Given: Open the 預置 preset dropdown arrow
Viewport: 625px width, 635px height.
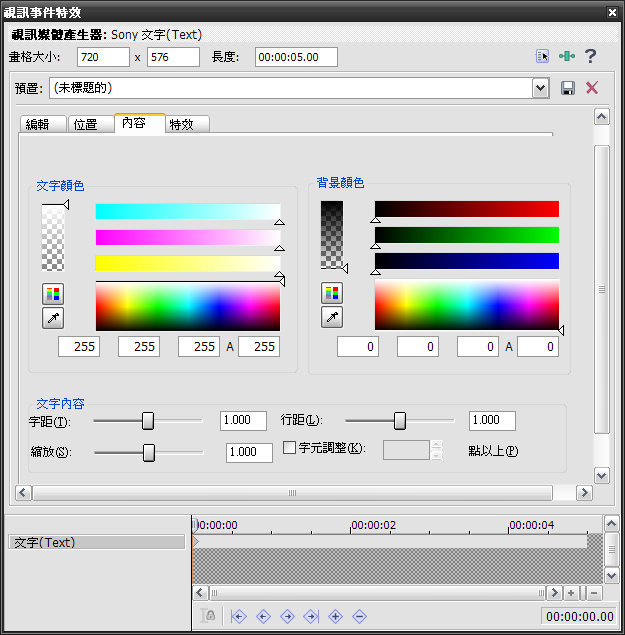Looking at the screenshot, I should (x=540, y=88).
